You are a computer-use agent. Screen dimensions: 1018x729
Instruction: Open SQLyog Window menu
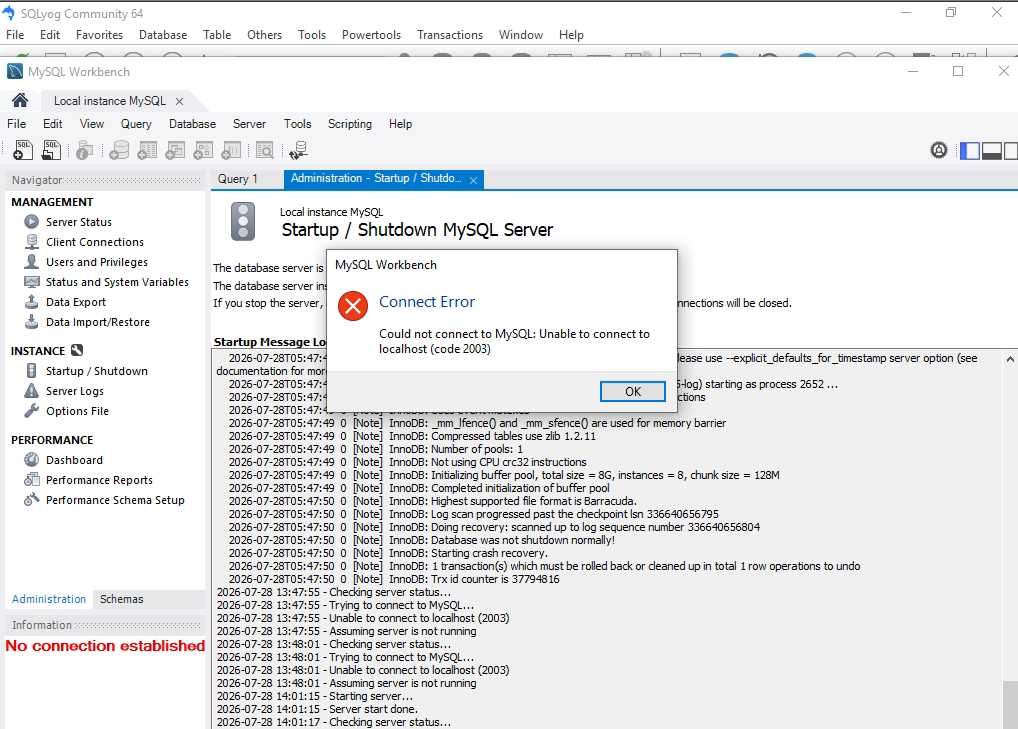(x=521, y=35)
